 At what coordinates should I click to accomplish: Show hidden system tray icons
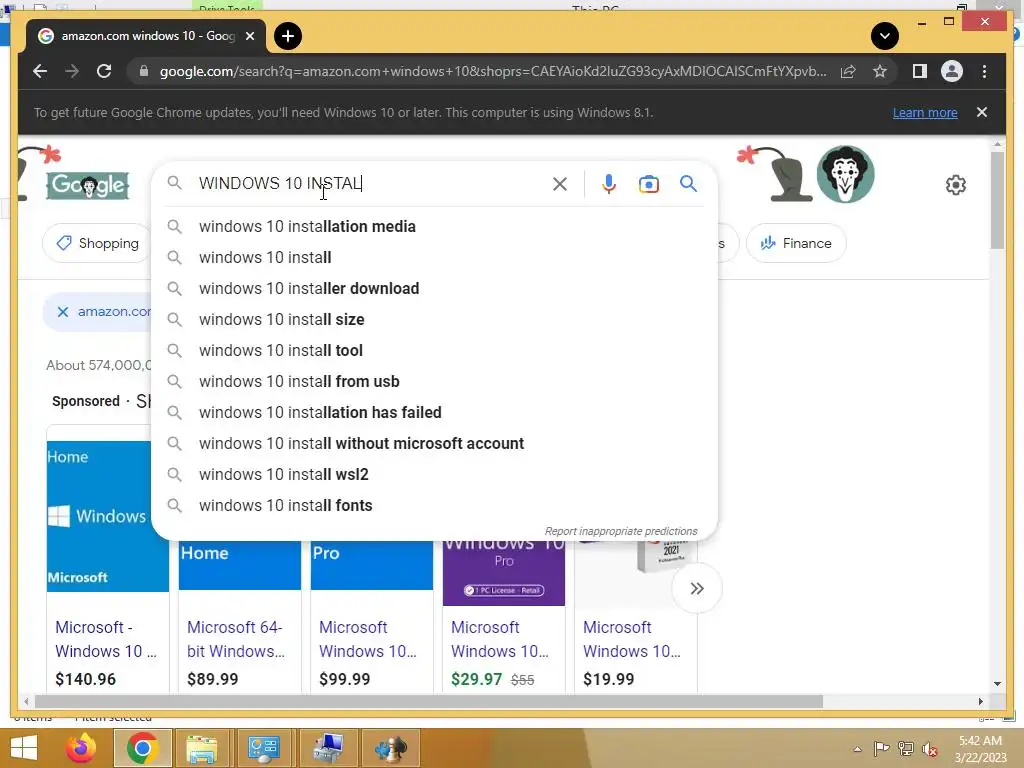pyautogui.click(x=857, y=749)
